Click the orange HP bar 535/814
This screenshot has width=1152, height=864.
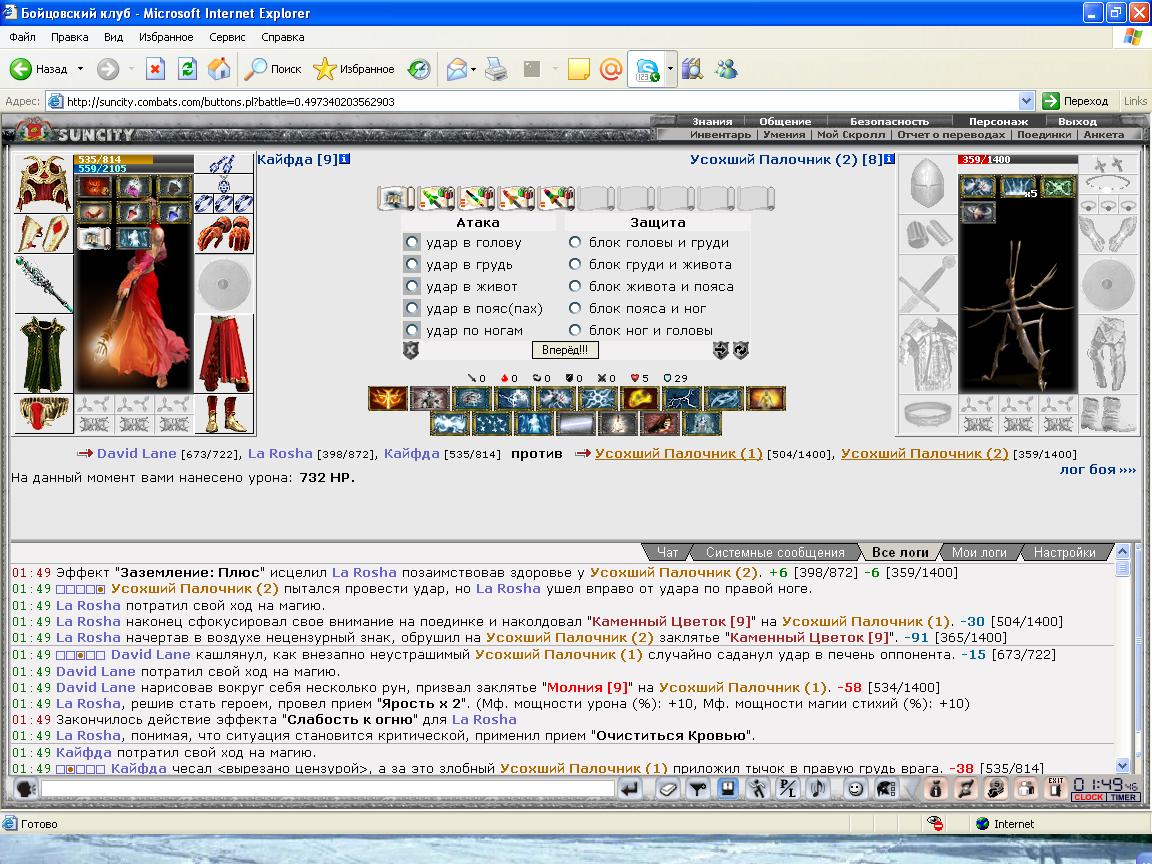click(134, 159)
